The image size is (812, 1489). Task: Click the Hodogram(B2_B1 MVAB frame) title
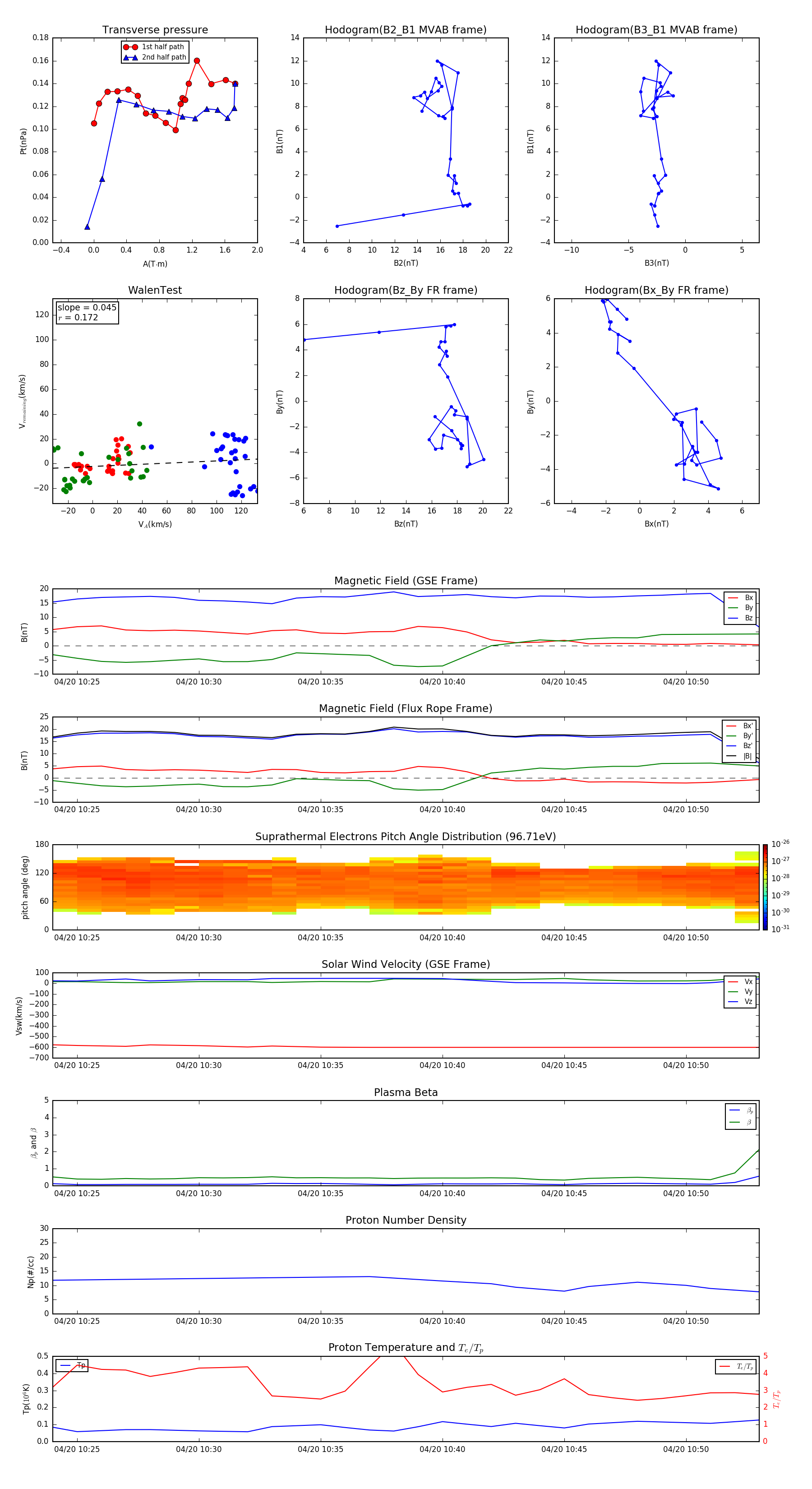(405, 30)
